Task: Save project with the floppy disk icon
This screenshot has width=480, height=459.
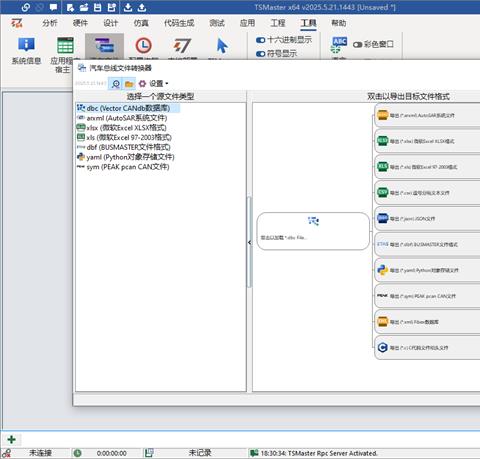Action: pyautogui.click(x=98, y=7)
